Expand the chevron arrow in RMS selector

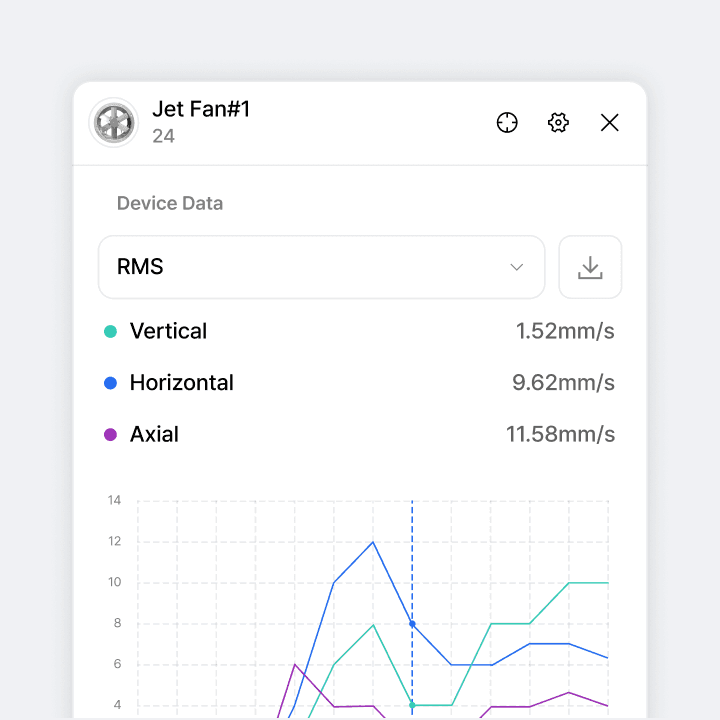(x=517, y=267)
